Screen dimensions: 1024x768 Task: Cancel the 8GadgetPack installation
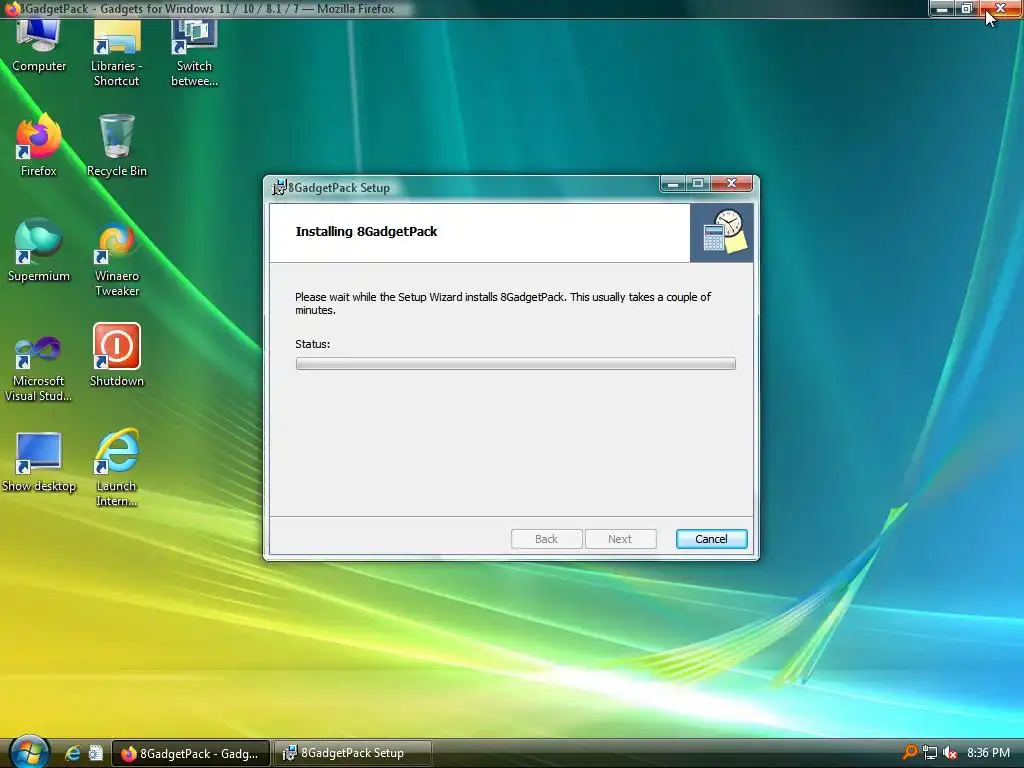(x=711, y=539)
